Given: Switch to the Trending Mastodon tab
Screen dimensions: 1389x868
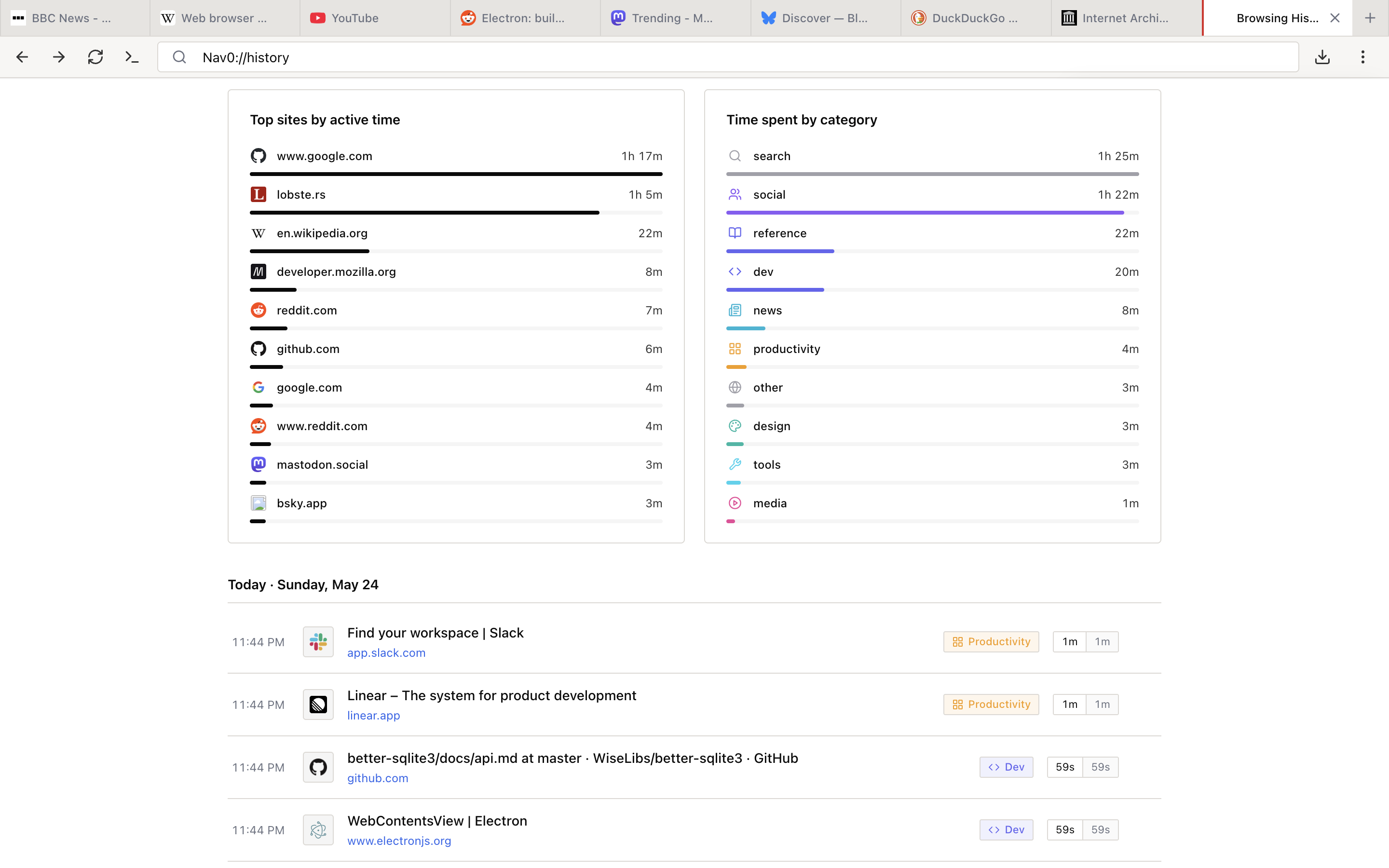Looking at the screenshot, I should [676, 18].
